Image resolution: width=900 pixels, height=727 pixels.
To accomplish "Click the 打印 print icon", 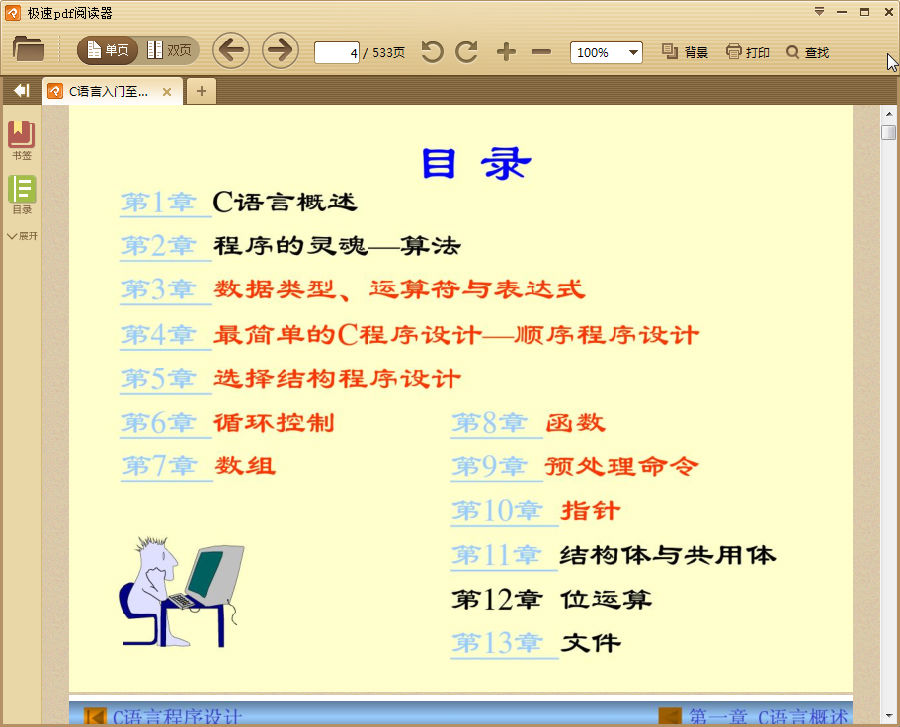I will [746, 53].
